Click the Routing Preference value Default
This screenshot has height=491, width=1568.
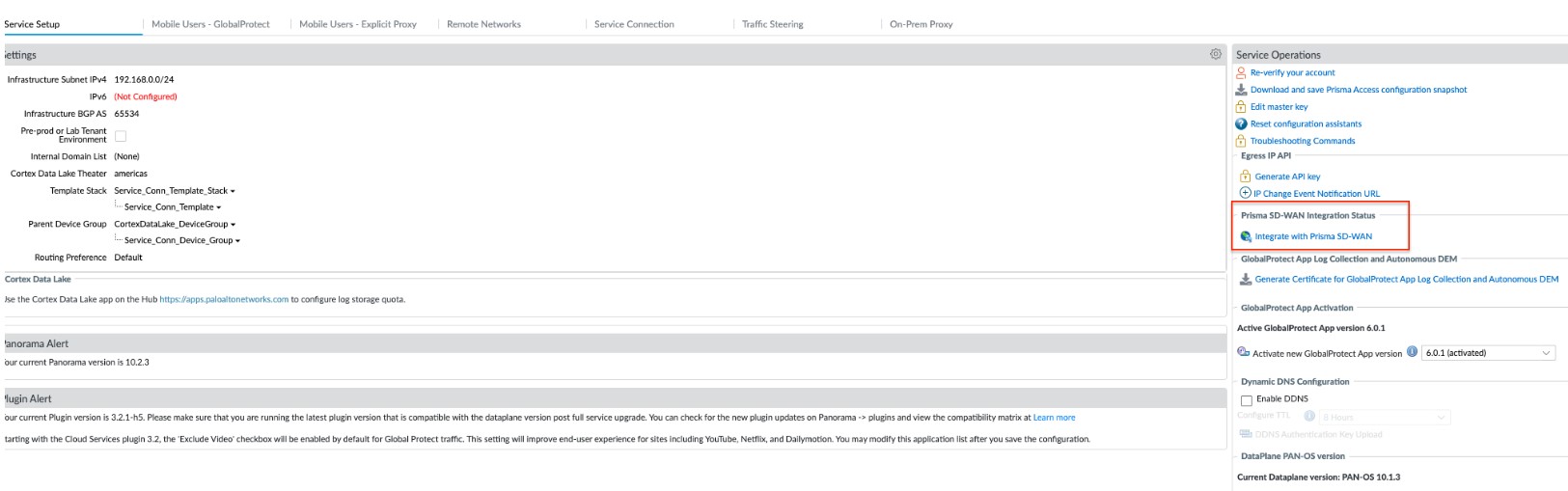(128, 258)
